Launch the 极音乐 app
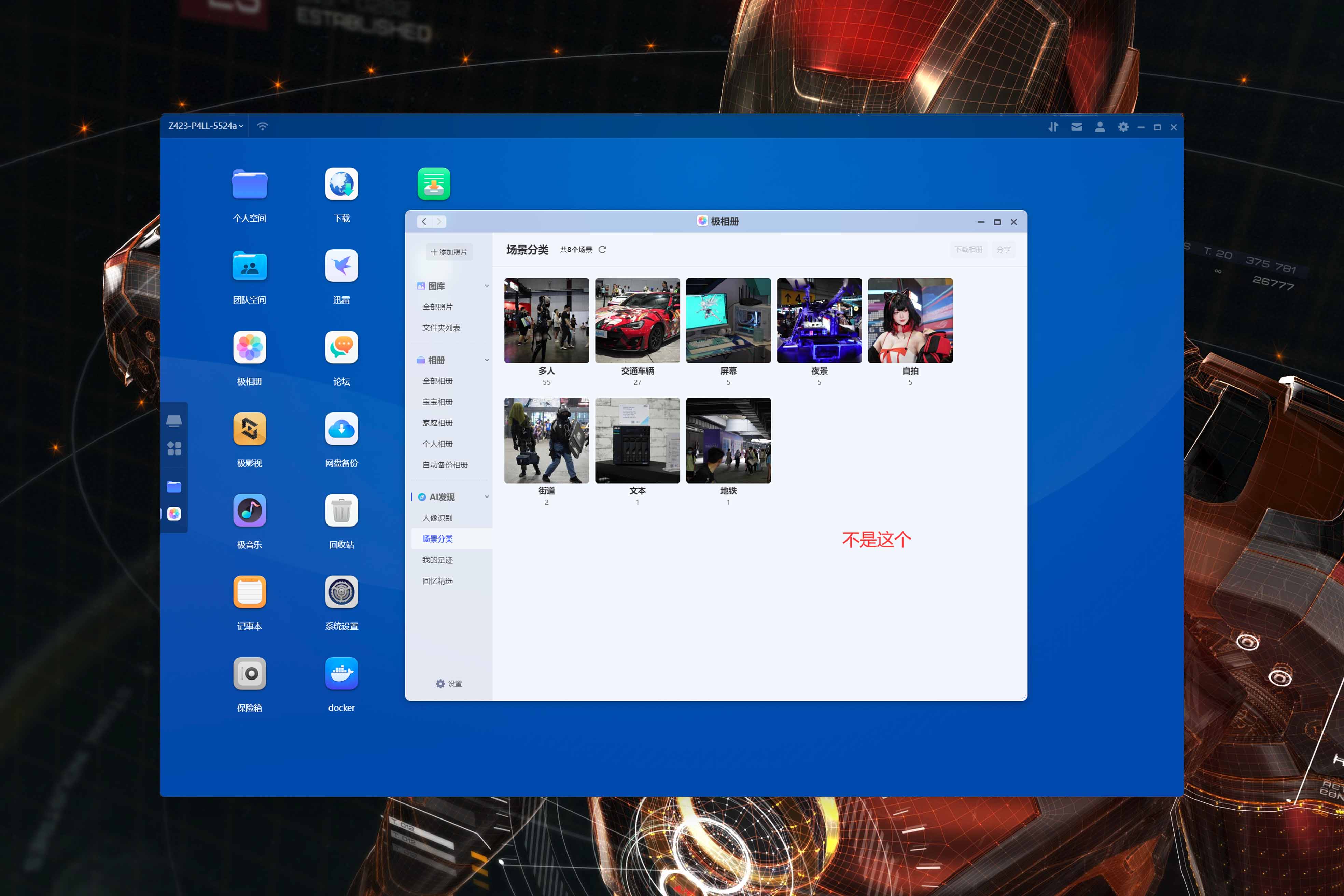 tap(250, 510)
